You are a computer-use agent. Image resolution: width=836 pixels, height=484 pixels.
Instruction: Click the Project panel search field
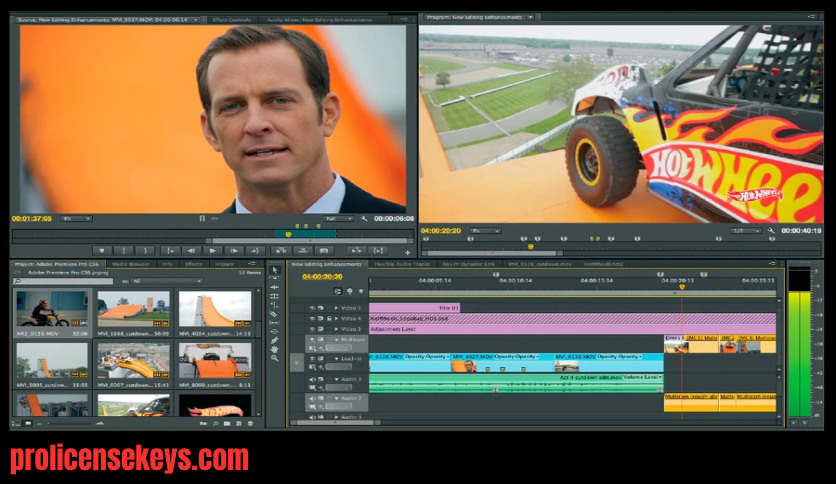(63, 281)
